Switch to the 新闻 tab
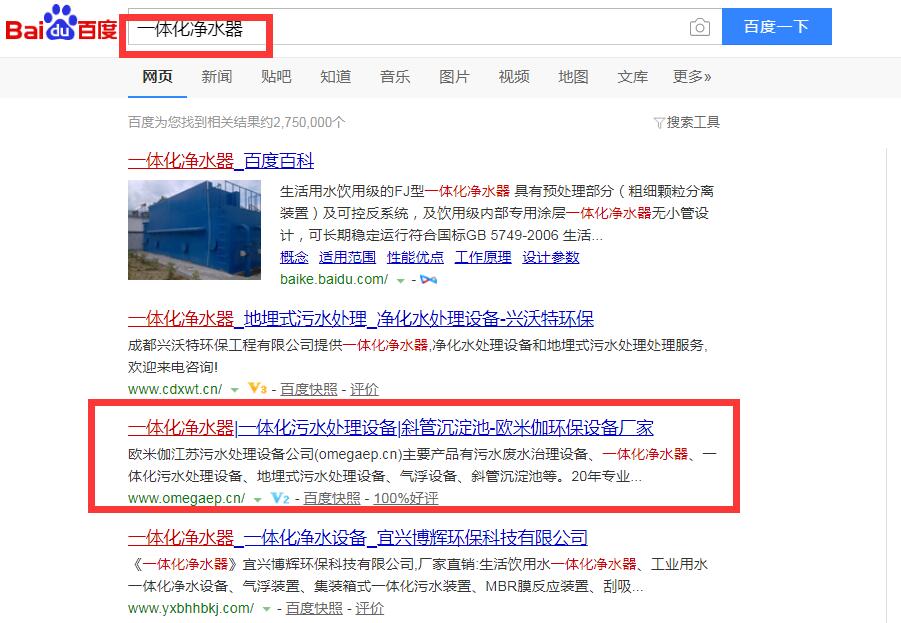The width and height of the screenshot is (901, 623). [217, 76]
